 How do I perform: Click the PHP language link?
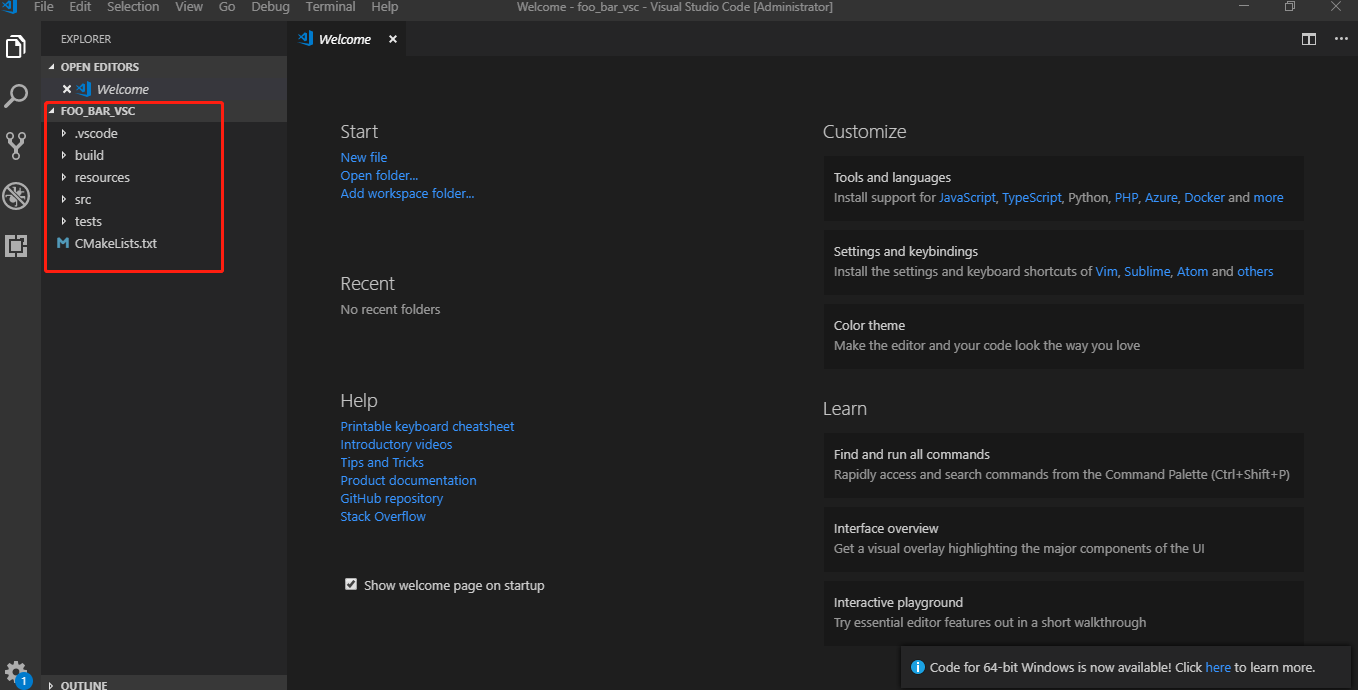click(x=1127, y=197)
